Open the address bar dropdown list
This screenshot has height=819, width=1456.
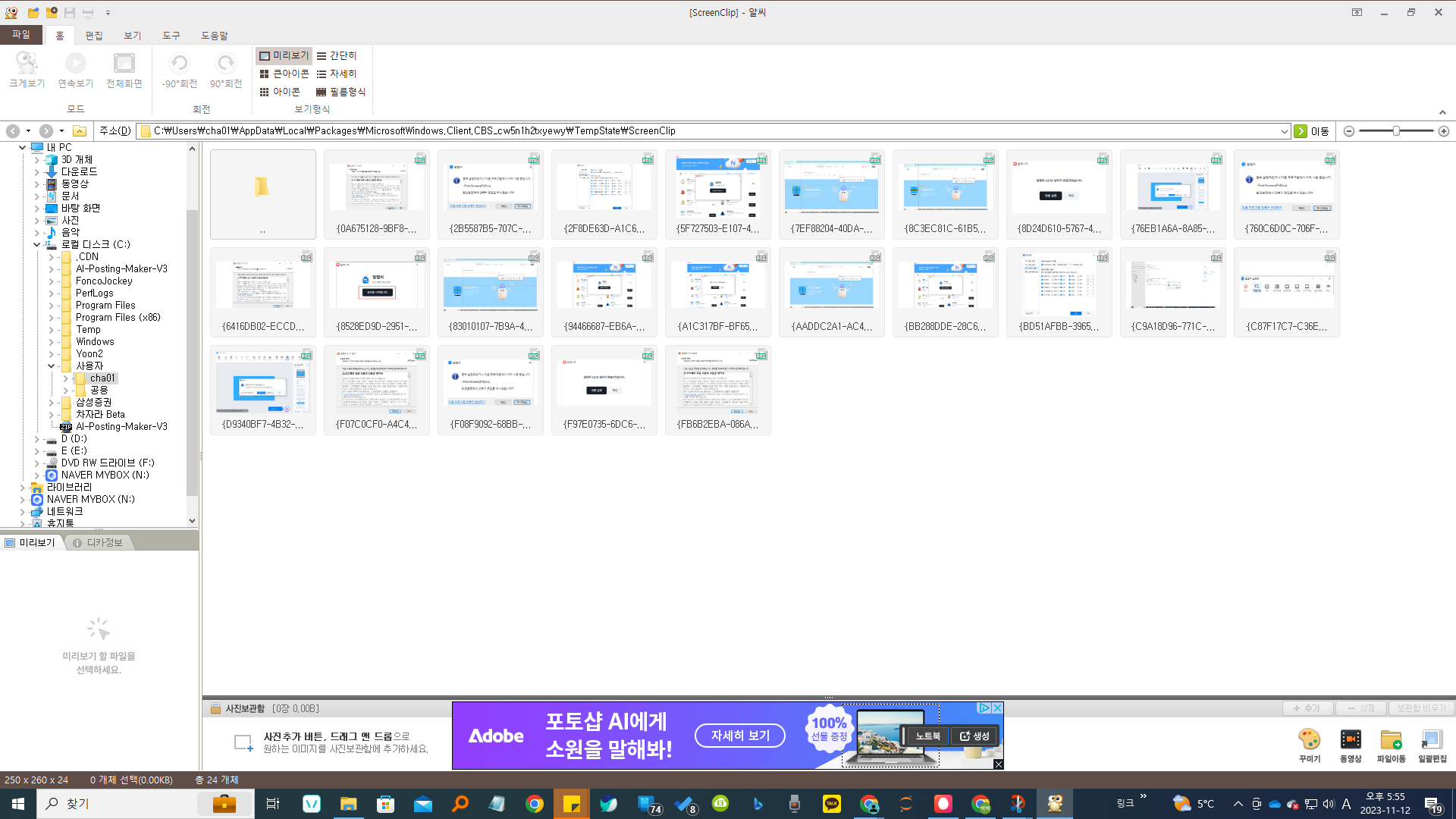tap(1283, 130)
